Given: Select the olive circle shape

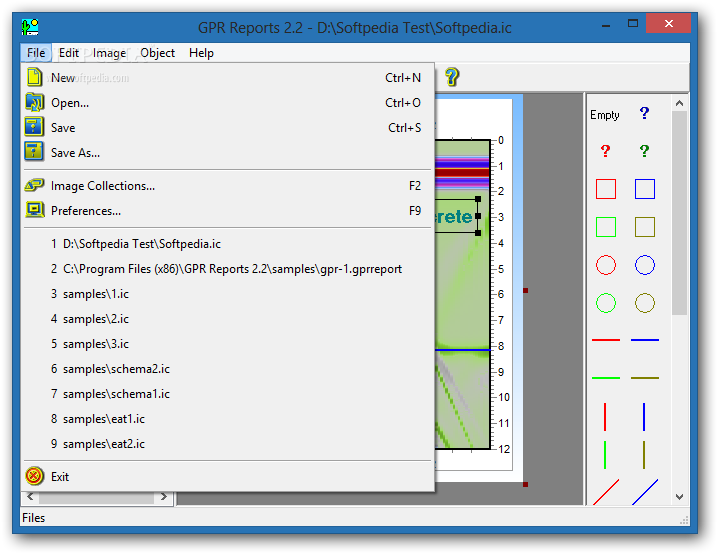Looking at the screenshot, I should (644, 303).
